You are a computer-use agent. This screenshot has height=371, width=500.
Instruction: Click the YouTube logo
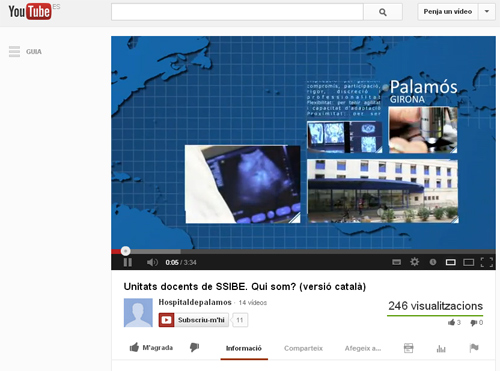(x=30, y=11)
